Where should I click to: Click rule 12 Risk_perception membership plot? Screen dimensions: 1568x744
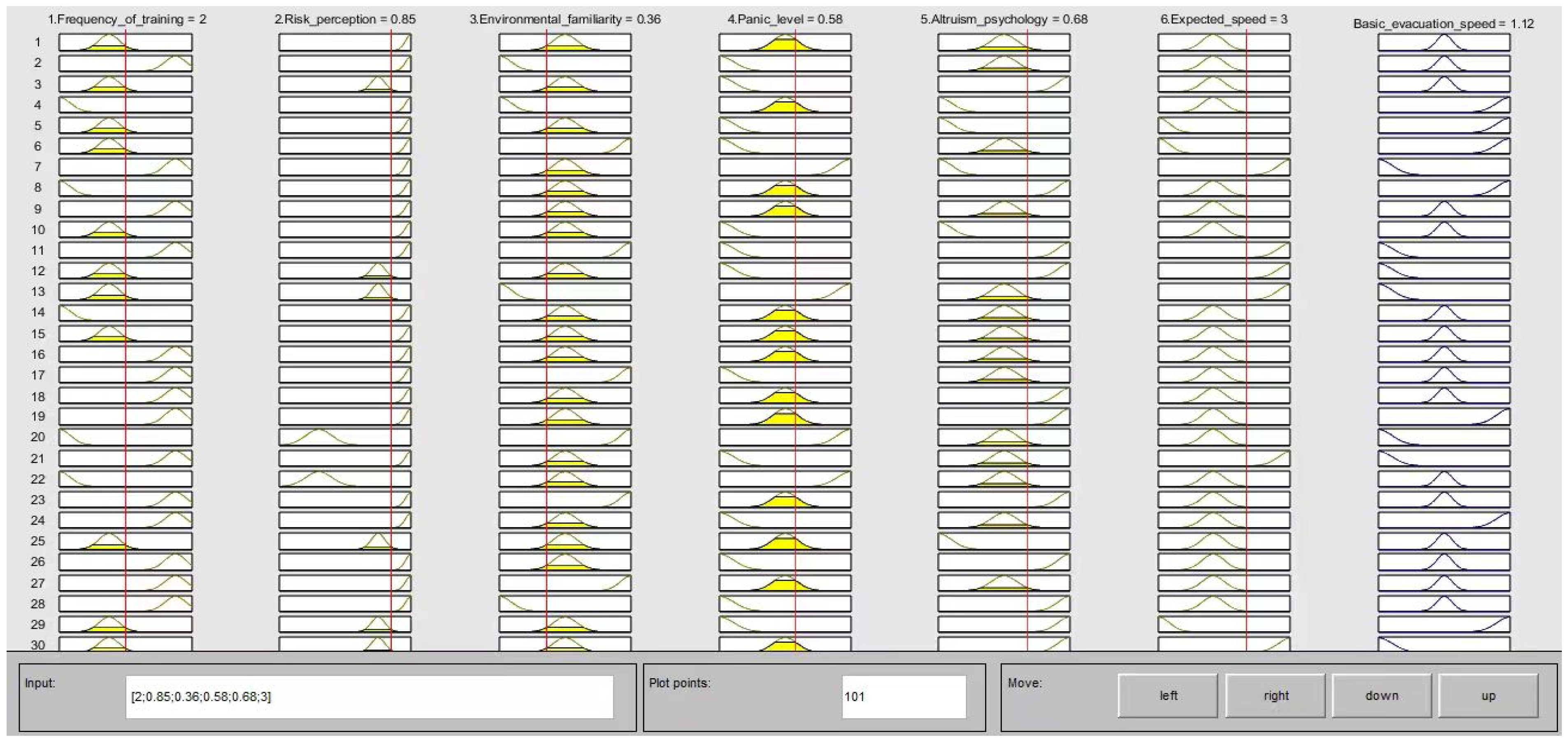(x=345, y=270)
